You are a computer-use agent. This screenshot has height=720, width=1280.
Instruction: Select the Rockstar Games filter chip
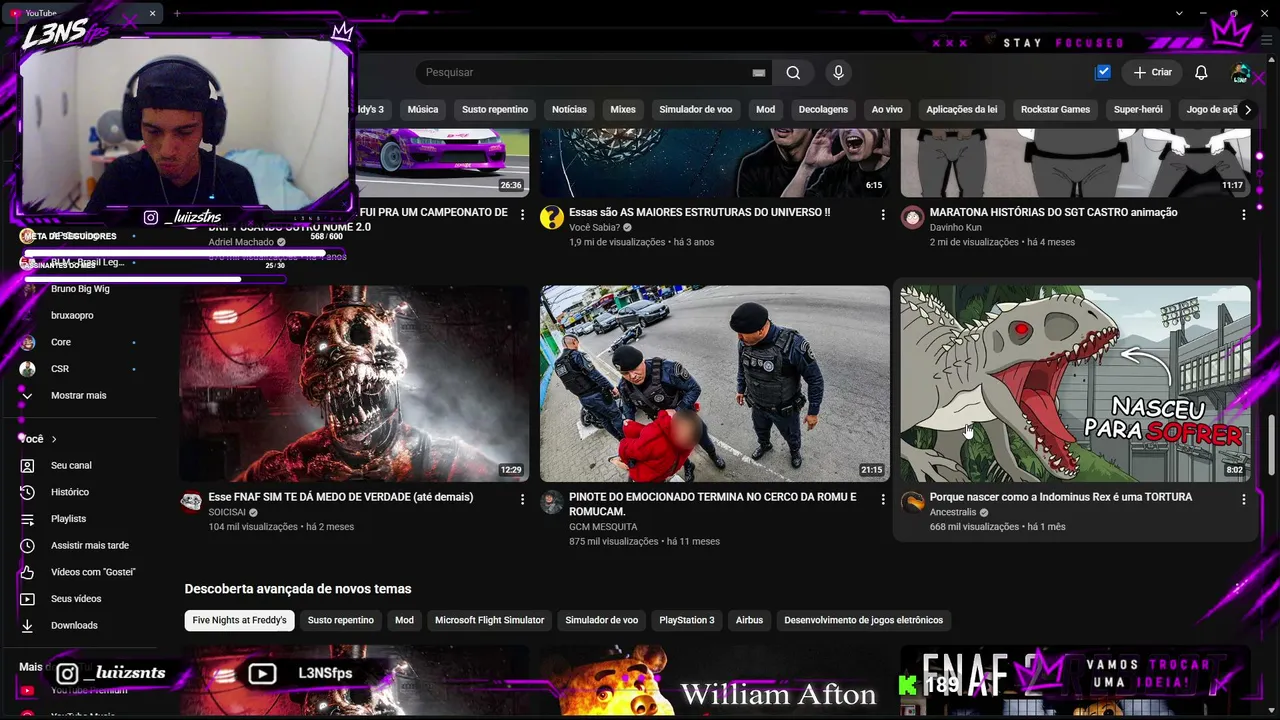1056,110
